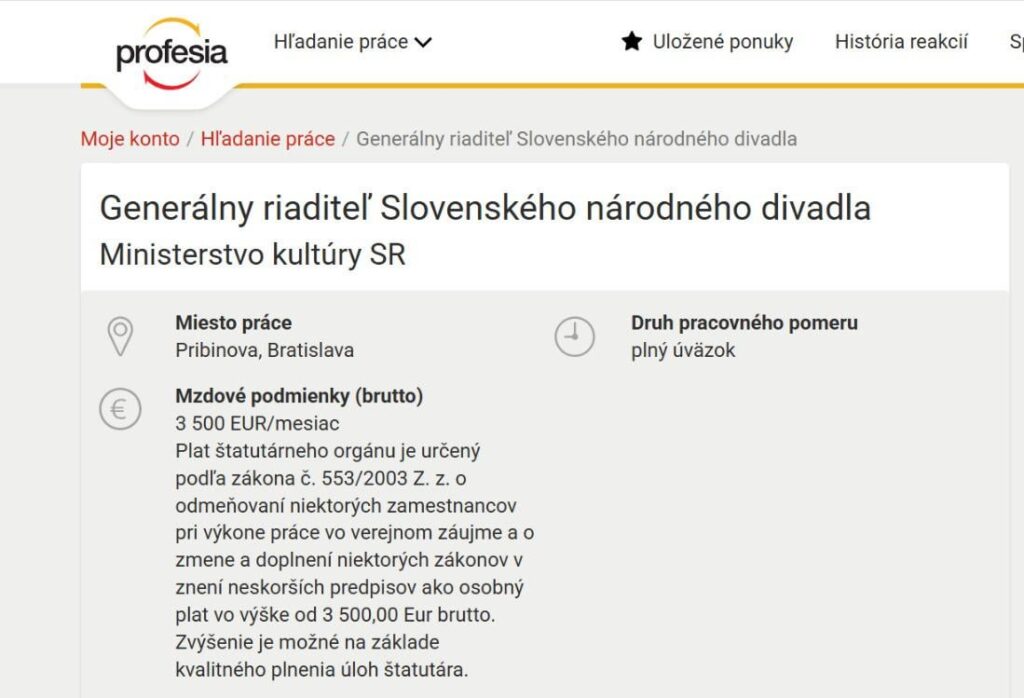Click the job title heading

pyautogui.click(x=485, y=208)
